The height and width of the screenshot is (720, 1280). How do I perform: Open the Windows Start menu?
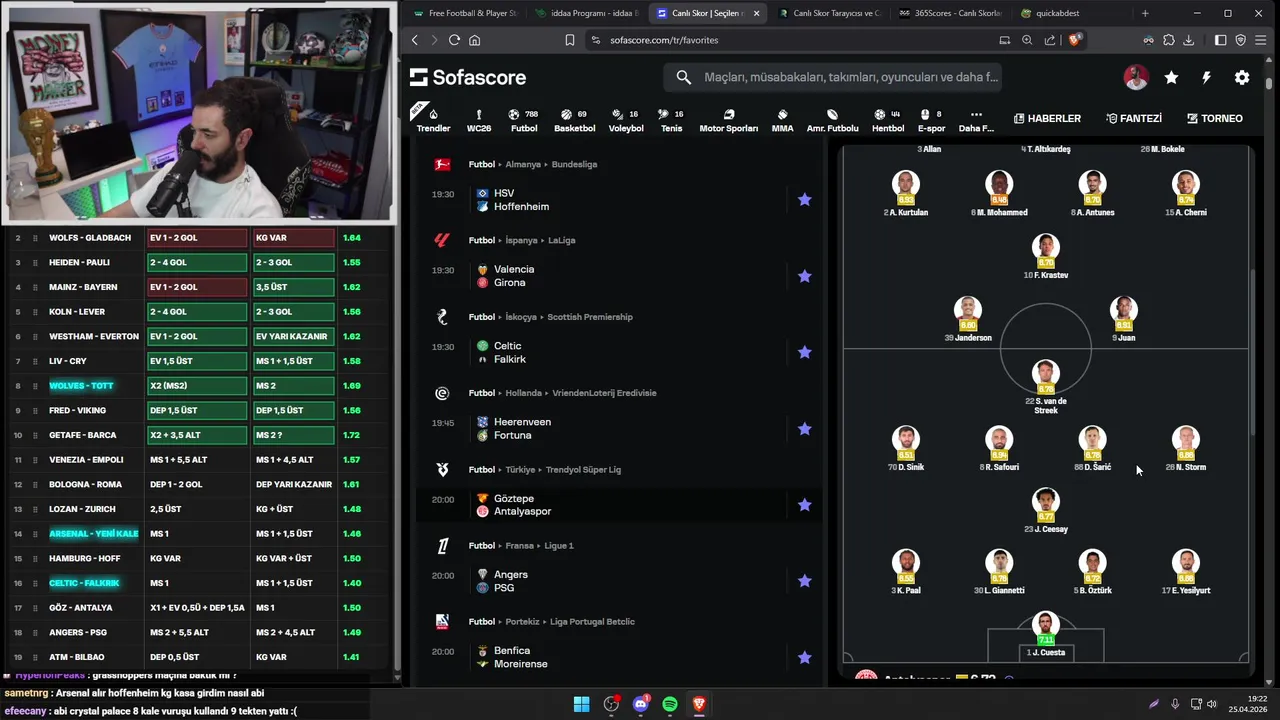coord(581,704)
